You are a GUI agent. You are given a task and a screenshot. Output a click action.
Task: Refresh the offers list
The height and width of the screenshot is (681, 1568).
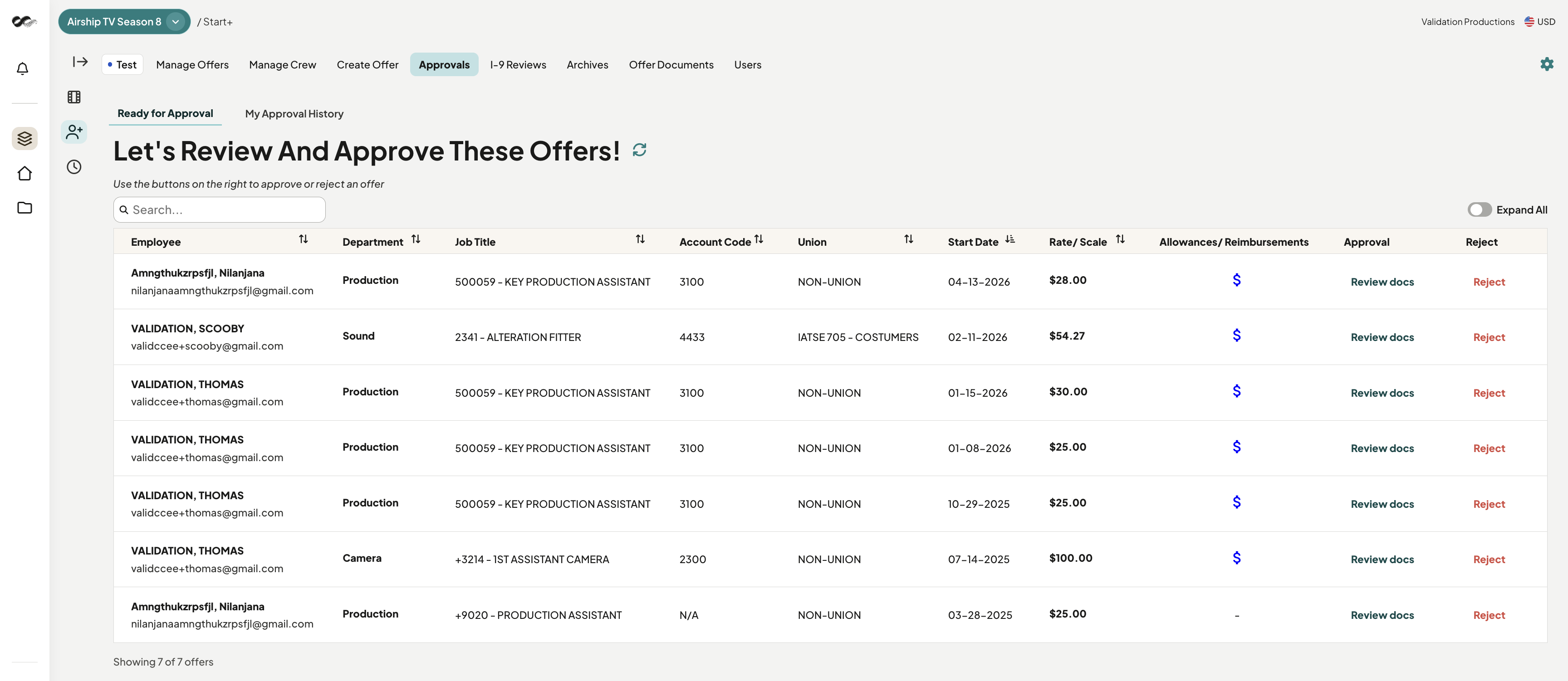click(639, 150)
